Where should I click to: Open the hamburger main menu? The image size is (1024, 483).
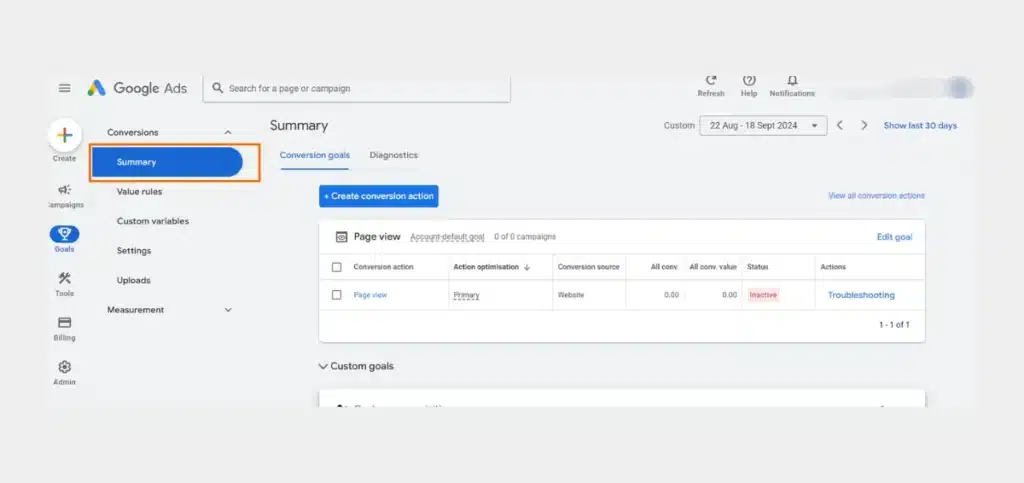(x=65, y=88)
